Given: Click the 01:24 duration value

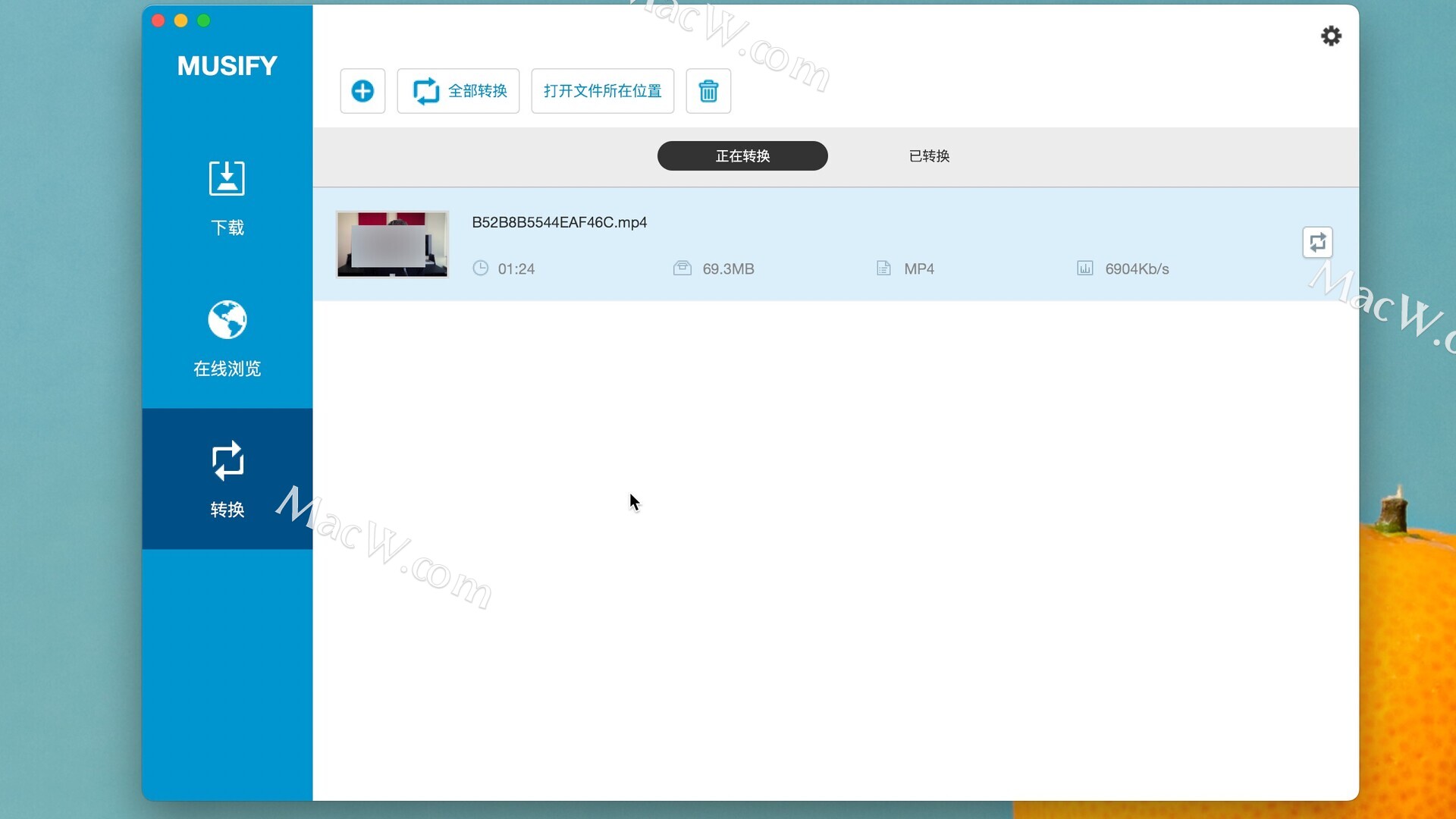Looking at the screenshot, I should click(516, 269).
